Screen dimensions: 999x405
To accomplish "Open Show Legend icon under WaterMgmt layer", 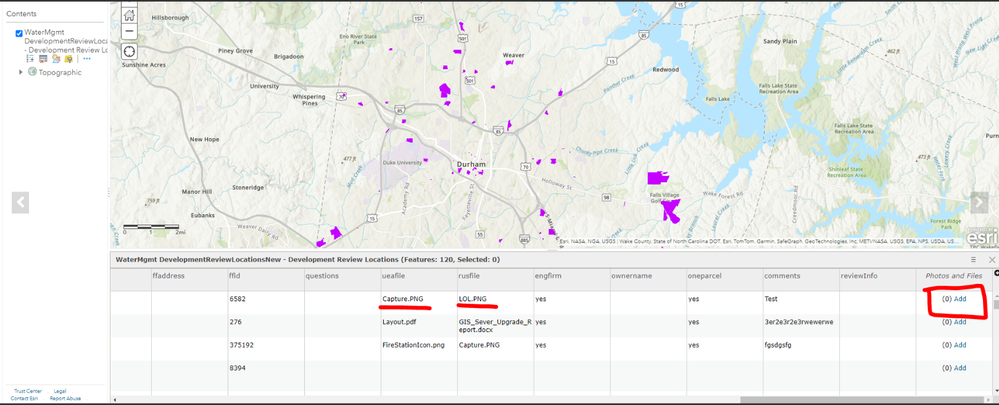I will click(30, 59).
